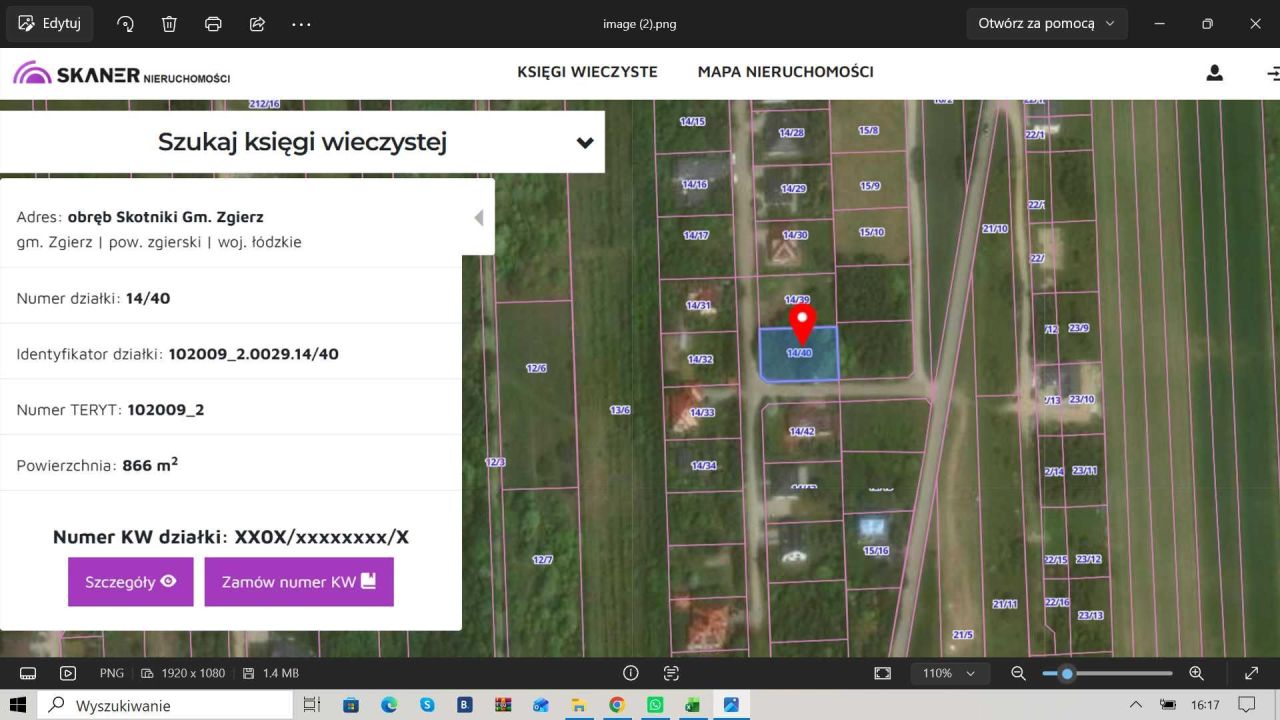The image size is (1280, 720).
Task: Delete the image with the trash icon
Action: point(170,24)
